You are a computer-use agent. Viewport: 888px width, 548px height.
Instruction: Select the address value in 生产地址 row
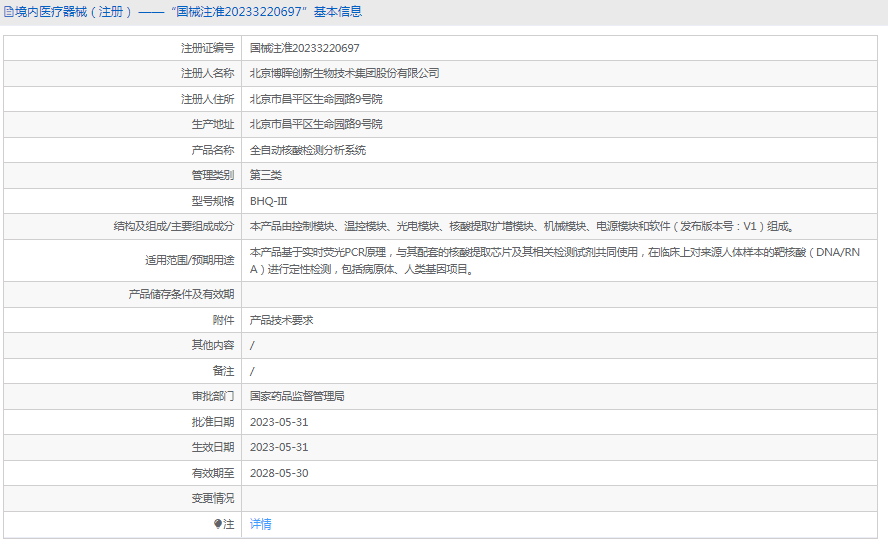point(316,125)
